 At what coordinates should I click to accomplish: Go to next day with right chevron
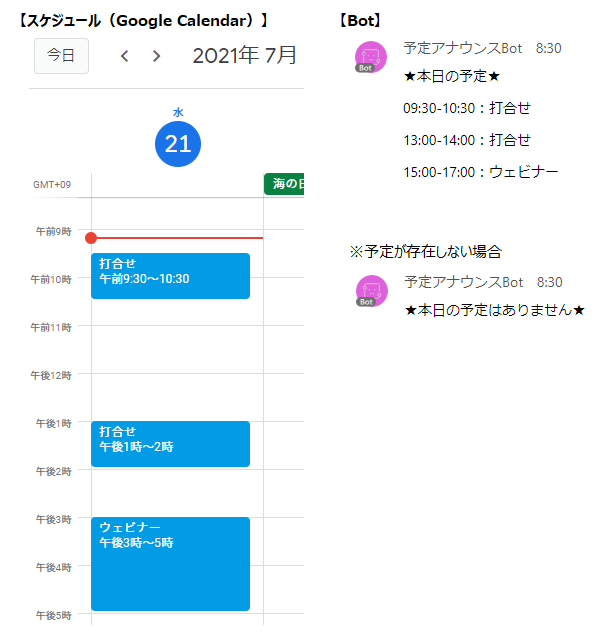click(156, 56)
